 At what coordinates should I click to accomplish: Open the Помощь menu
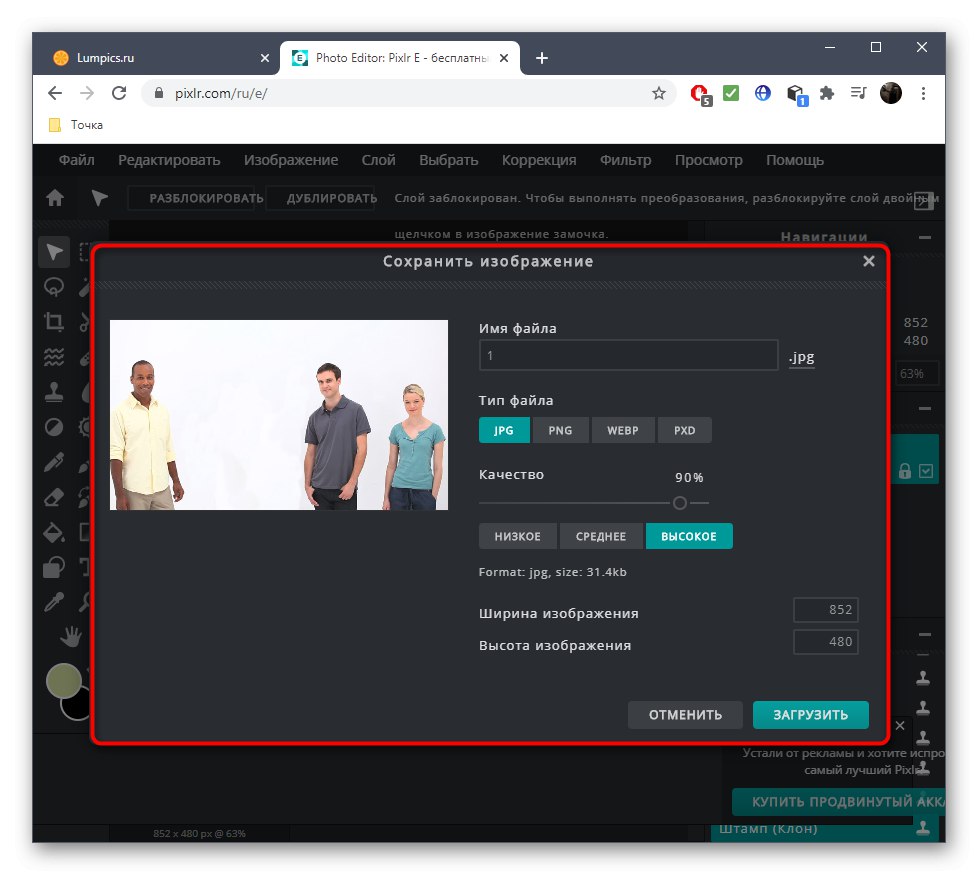795,160
